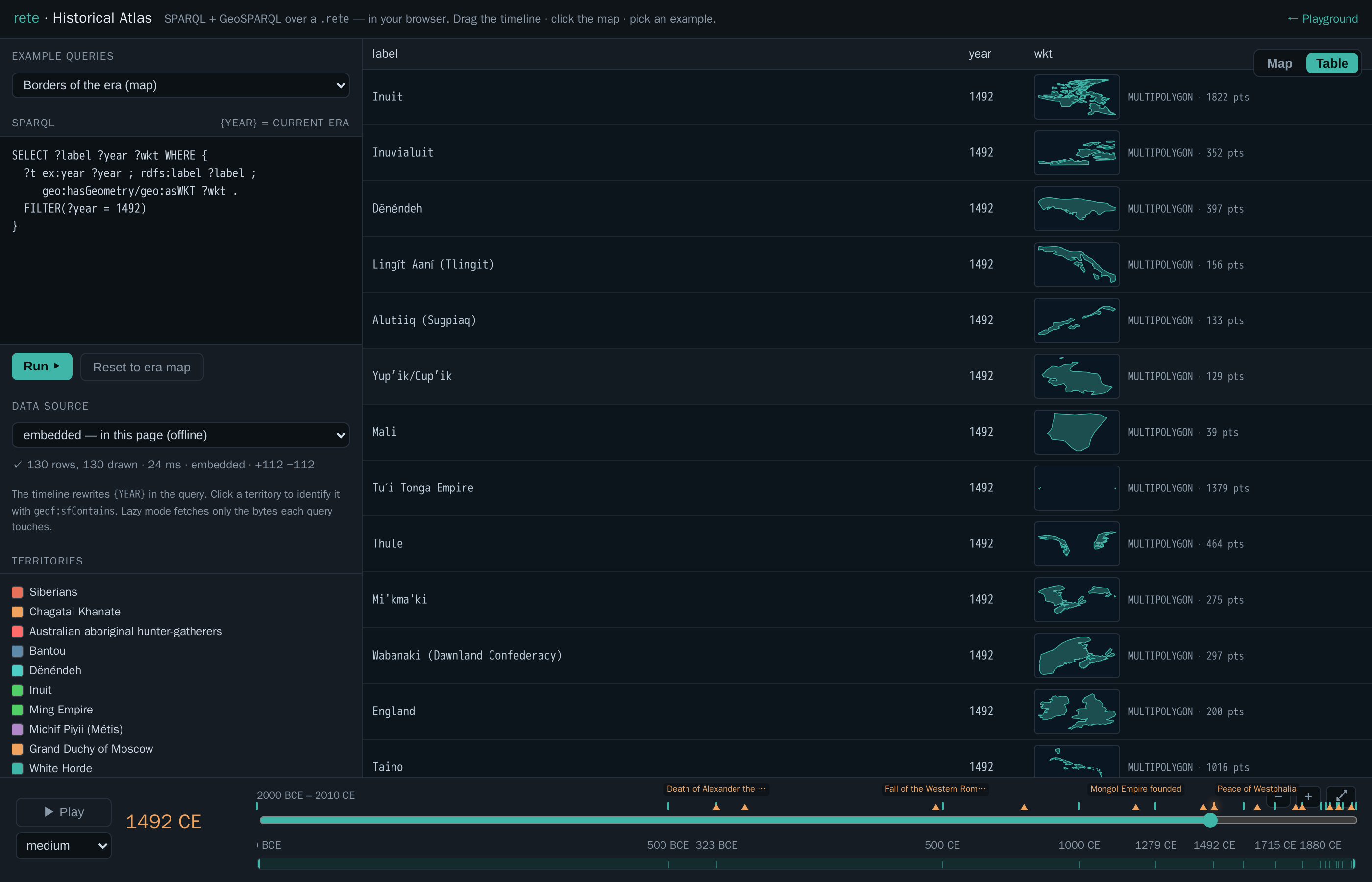1372x882 pixels.
Task: Run the SPARQL query
Action: tap(42, 367)
